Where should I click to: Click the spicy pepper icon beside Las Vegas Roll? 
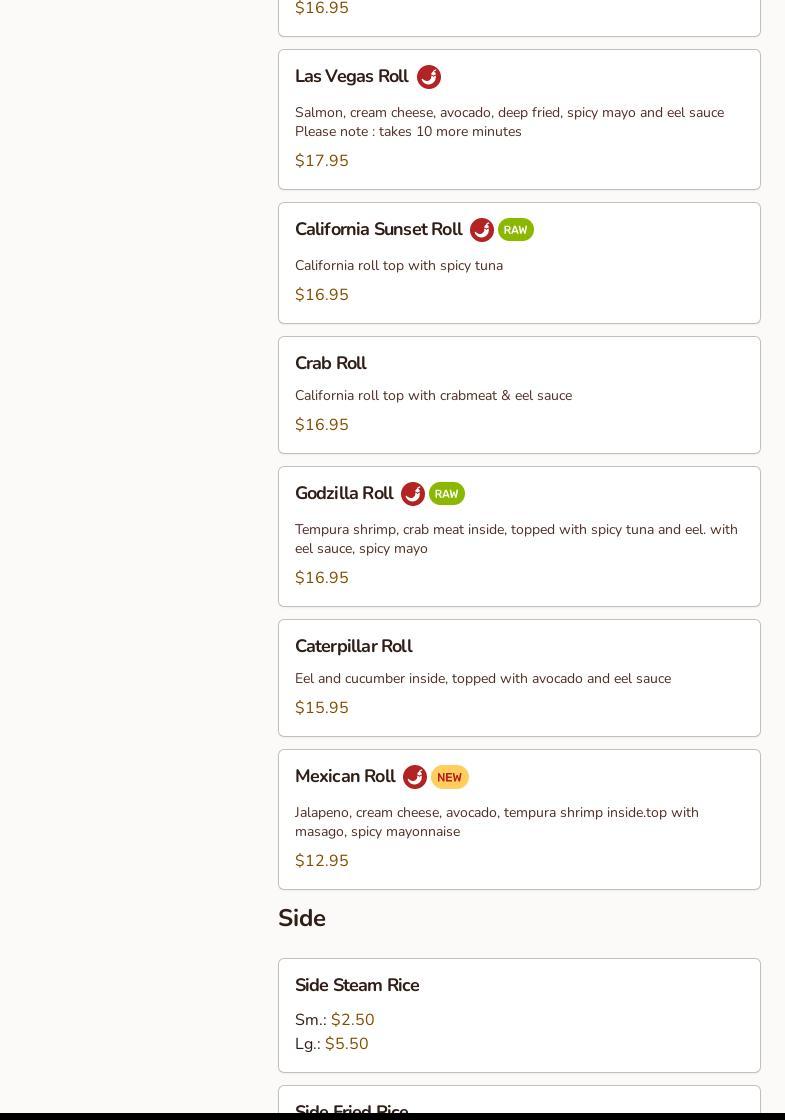pyautogui.click(x=428, y=77)
